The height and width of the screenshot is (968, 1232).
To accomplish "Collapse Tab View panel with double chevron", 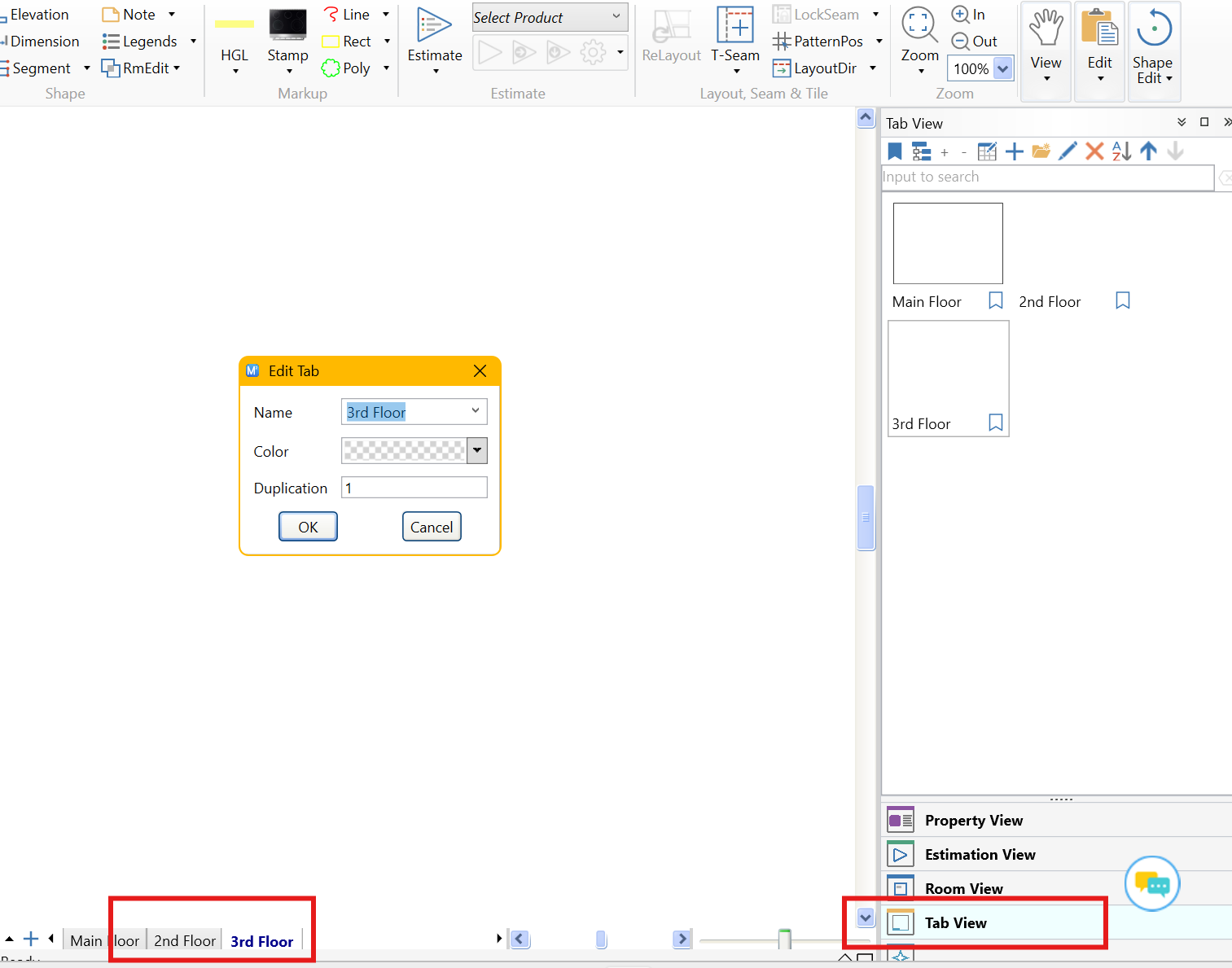I will point(1182,122).
